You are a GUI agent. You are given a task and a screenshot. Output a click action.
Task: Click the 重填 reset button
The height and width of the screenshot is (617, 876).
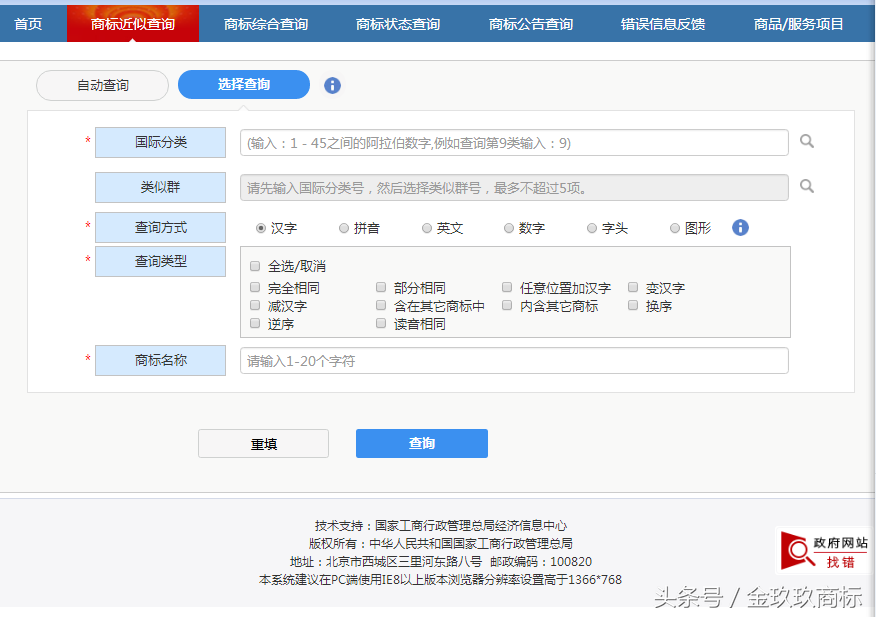click(x=263, y=443)
